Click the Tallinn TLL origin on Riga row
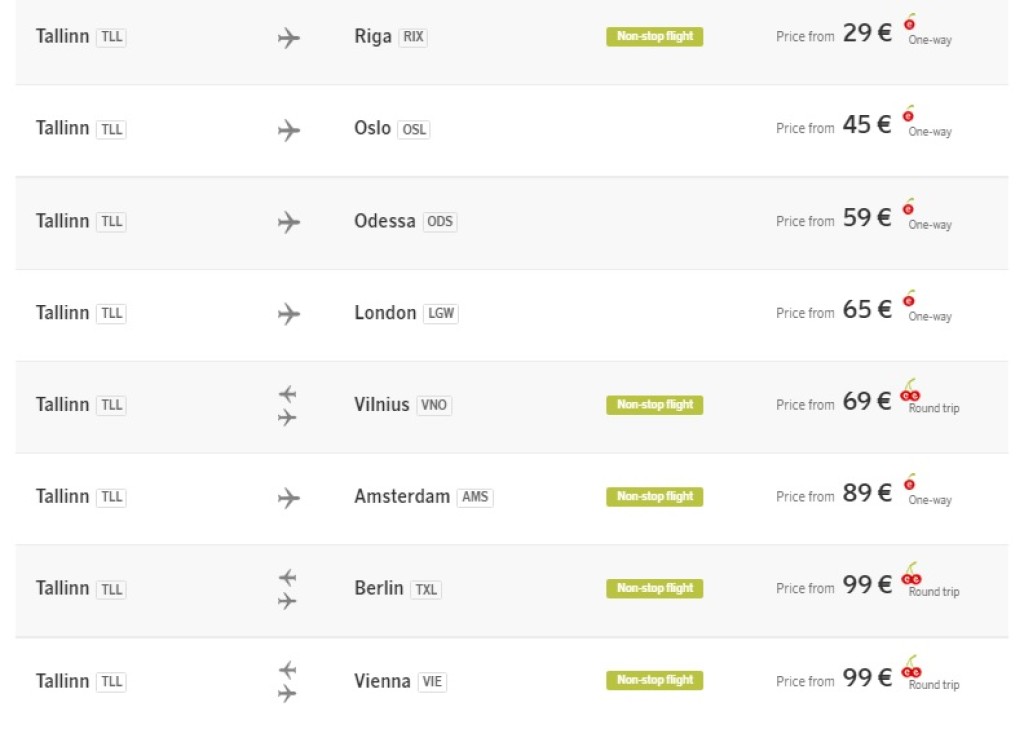The height and width of the screenshot is (729, 1024). [80, 37]
